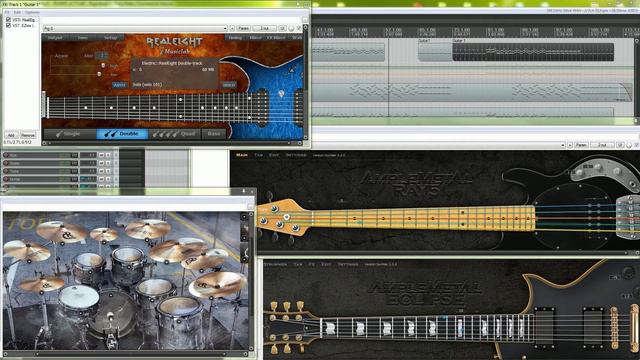640x360 pixels.
Task: Click the top-left tuning peg on Eclipse headstock
Action: click(x=274, y=307)
